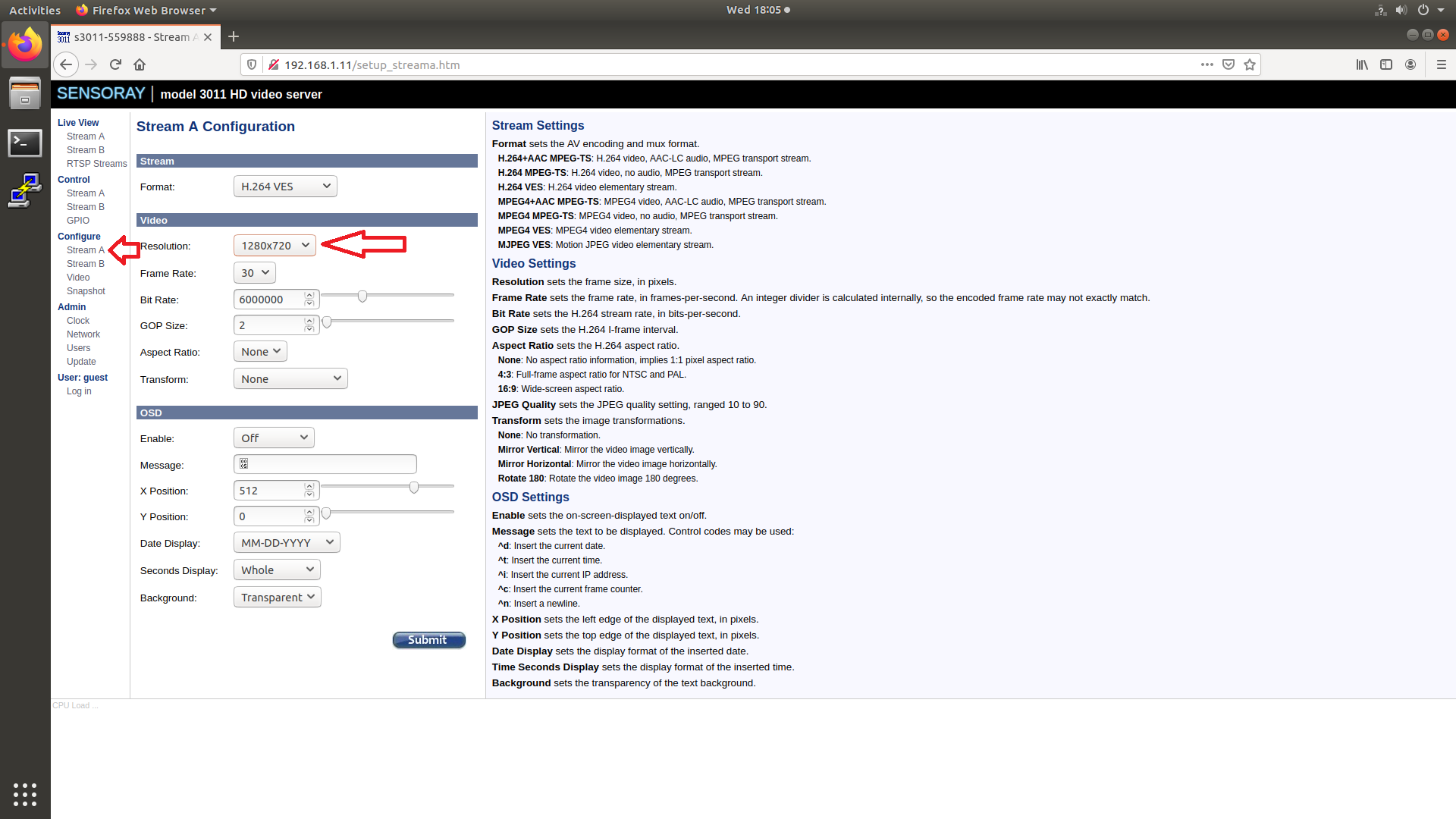
Task: Open the Format dropdown showing H.264 VES
Action: (285, 187)
